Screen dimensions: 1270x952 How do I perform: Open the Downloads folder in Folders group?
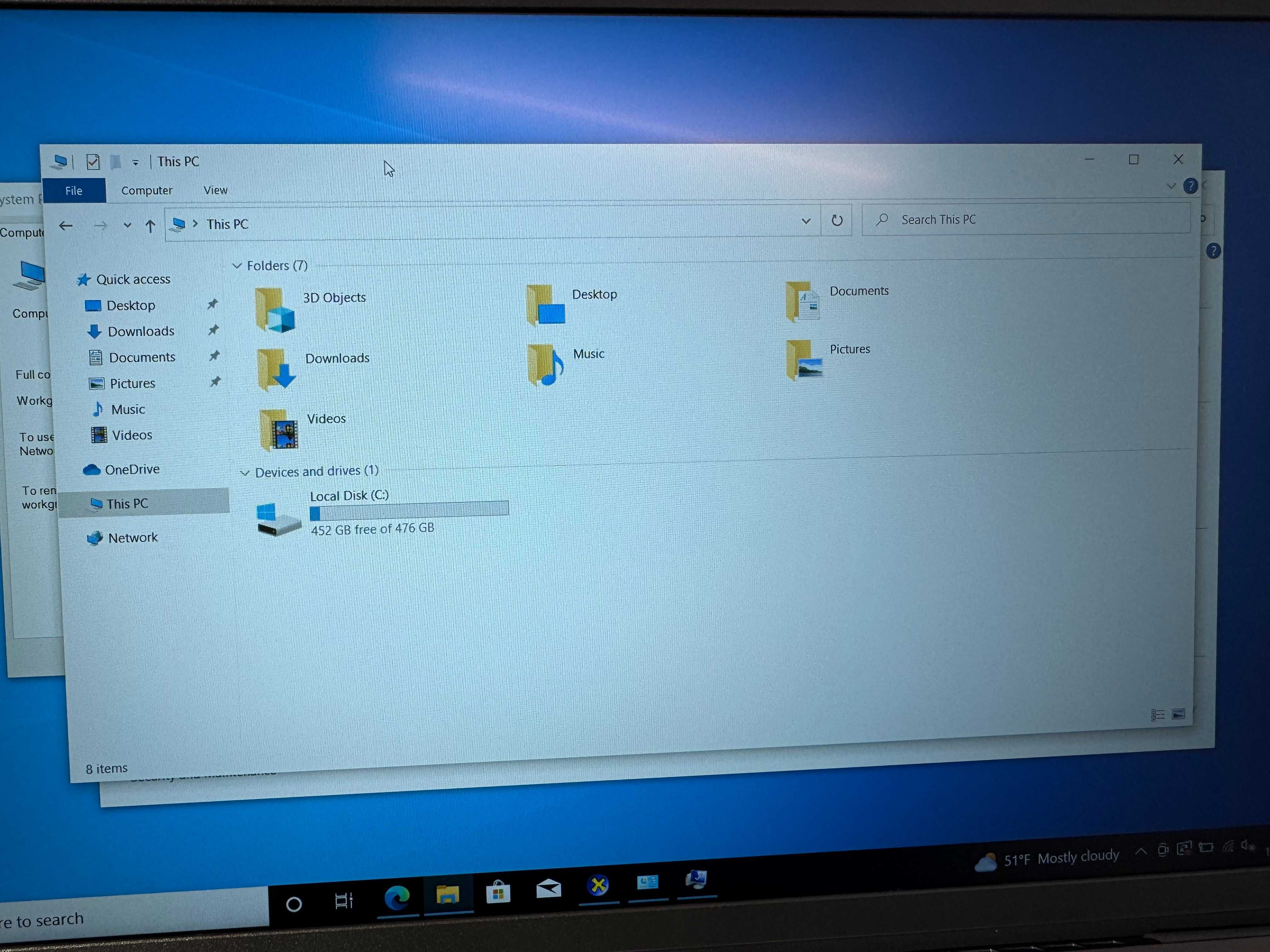[x=276, y=370]
